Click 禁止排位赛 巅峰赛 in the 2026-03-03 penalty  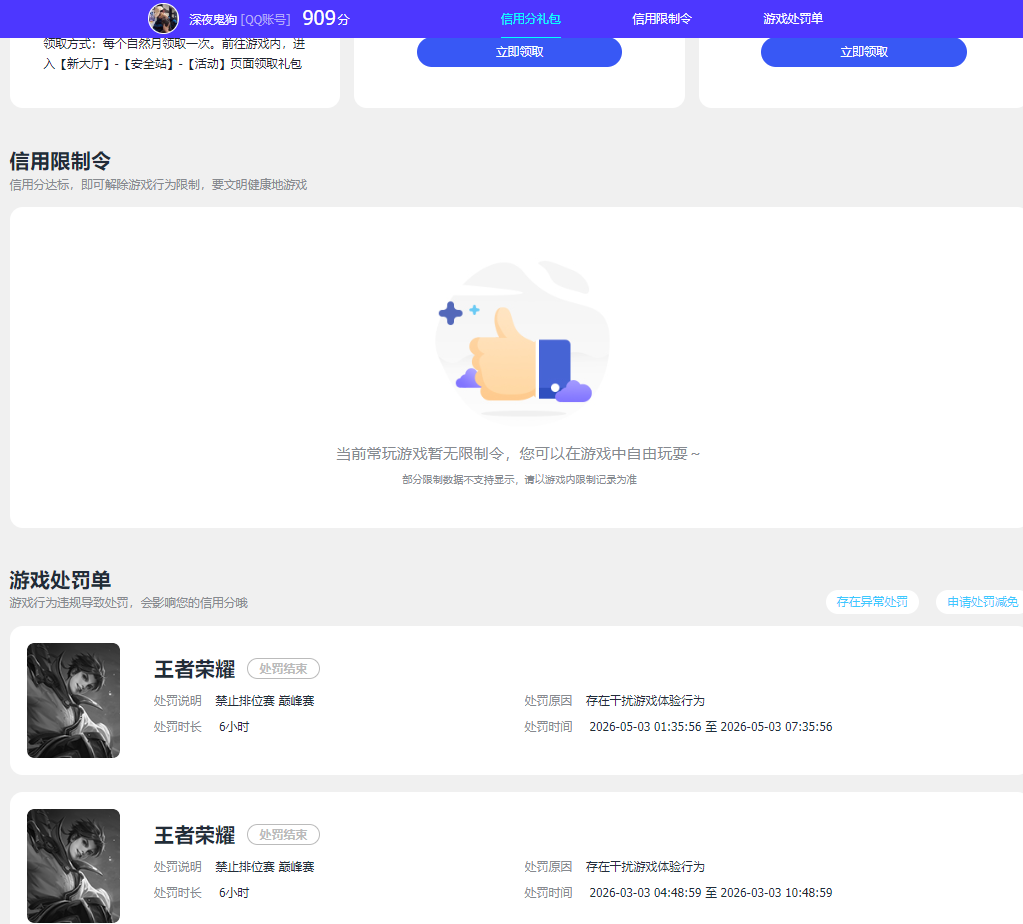[265, 867]
